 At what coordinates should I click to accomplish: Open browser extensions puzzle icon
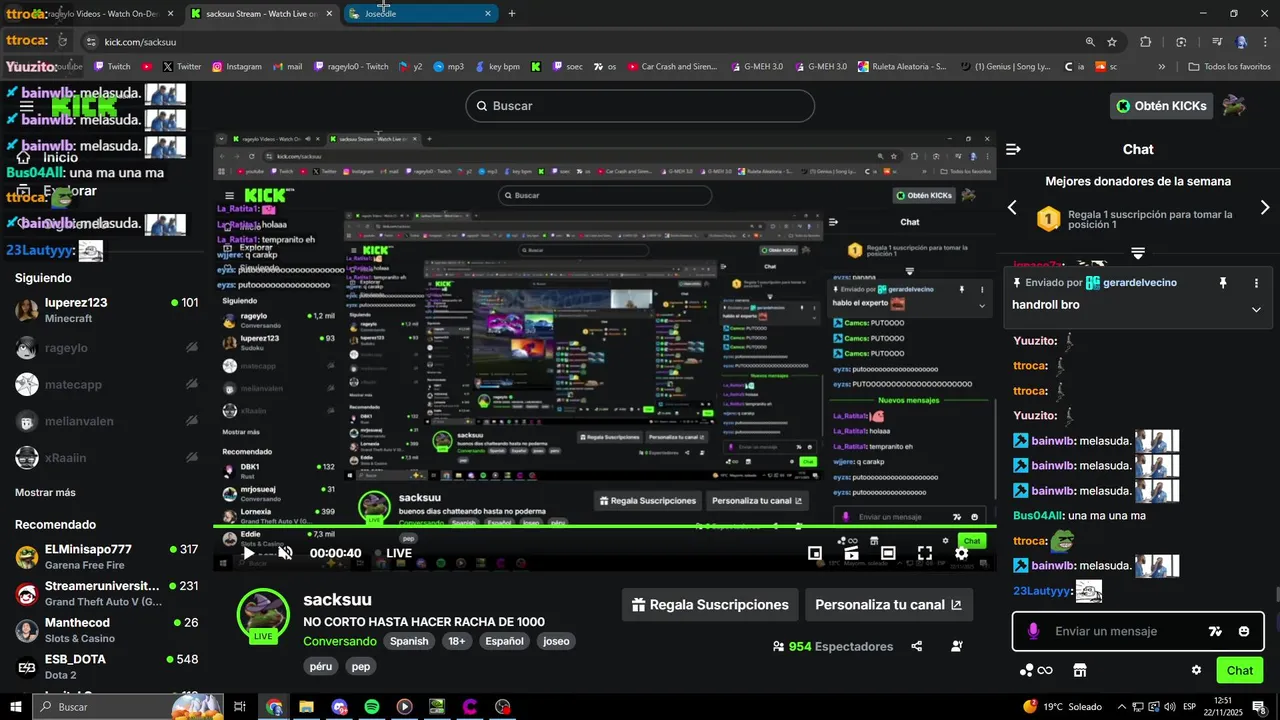pyautogui.click(x=1146, y=42)
